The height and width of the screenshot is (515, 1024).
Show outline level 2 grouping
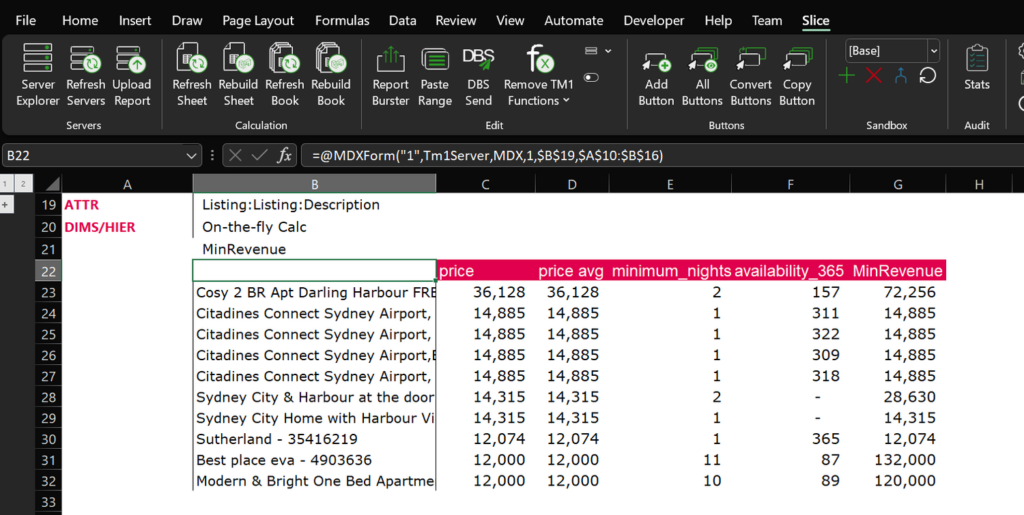[x=22, y=183]
